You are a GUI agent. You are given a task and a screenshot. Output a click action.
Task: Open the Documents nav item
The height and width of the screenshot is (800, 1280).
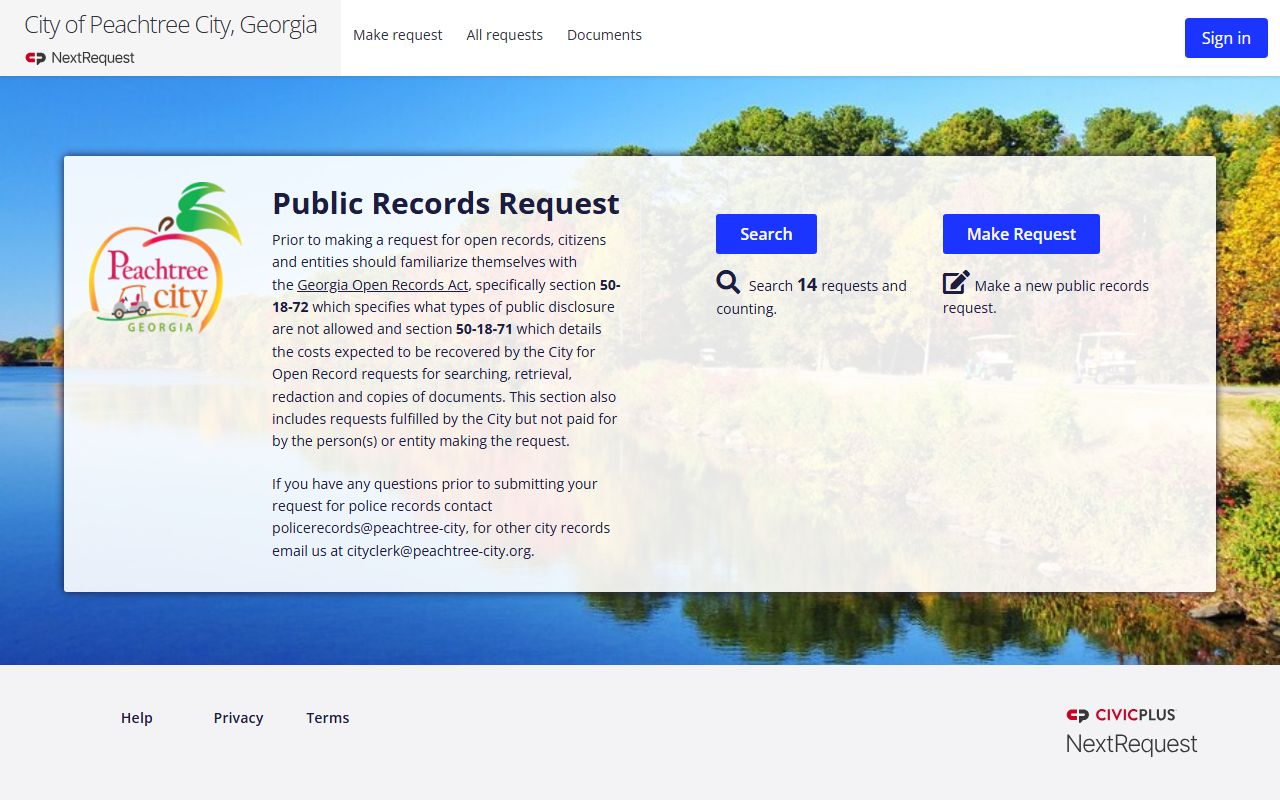click(604, 35)
